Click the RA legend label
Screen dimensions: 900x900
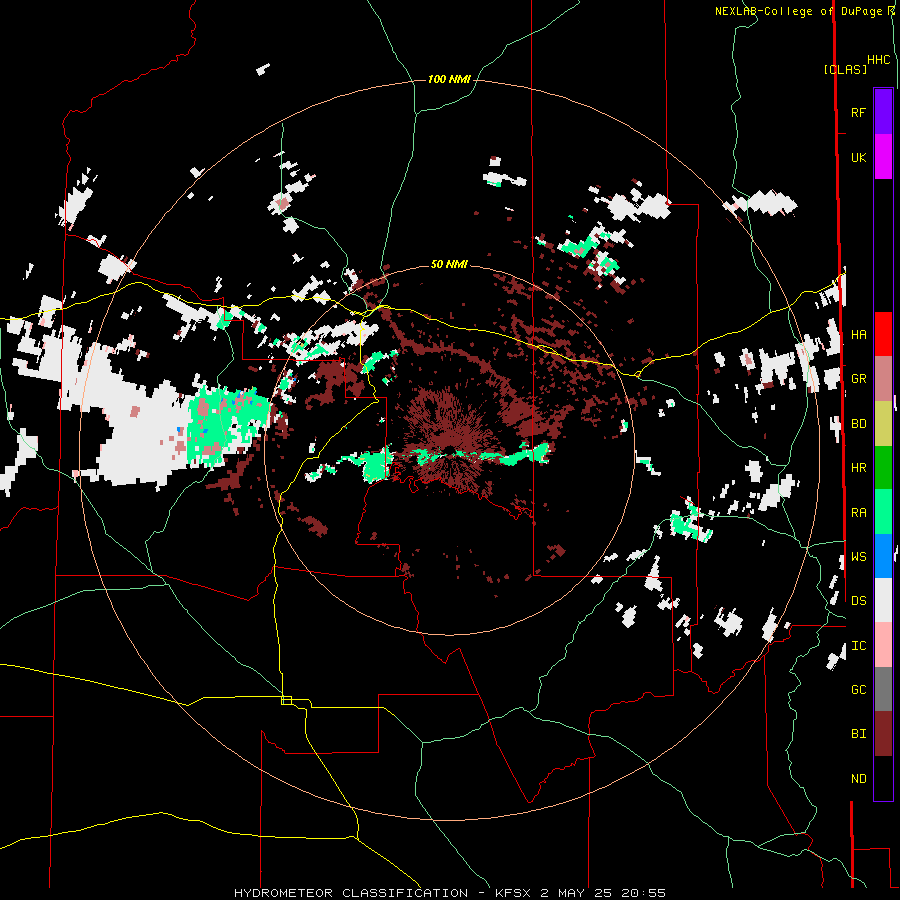(x=858, y=512)
